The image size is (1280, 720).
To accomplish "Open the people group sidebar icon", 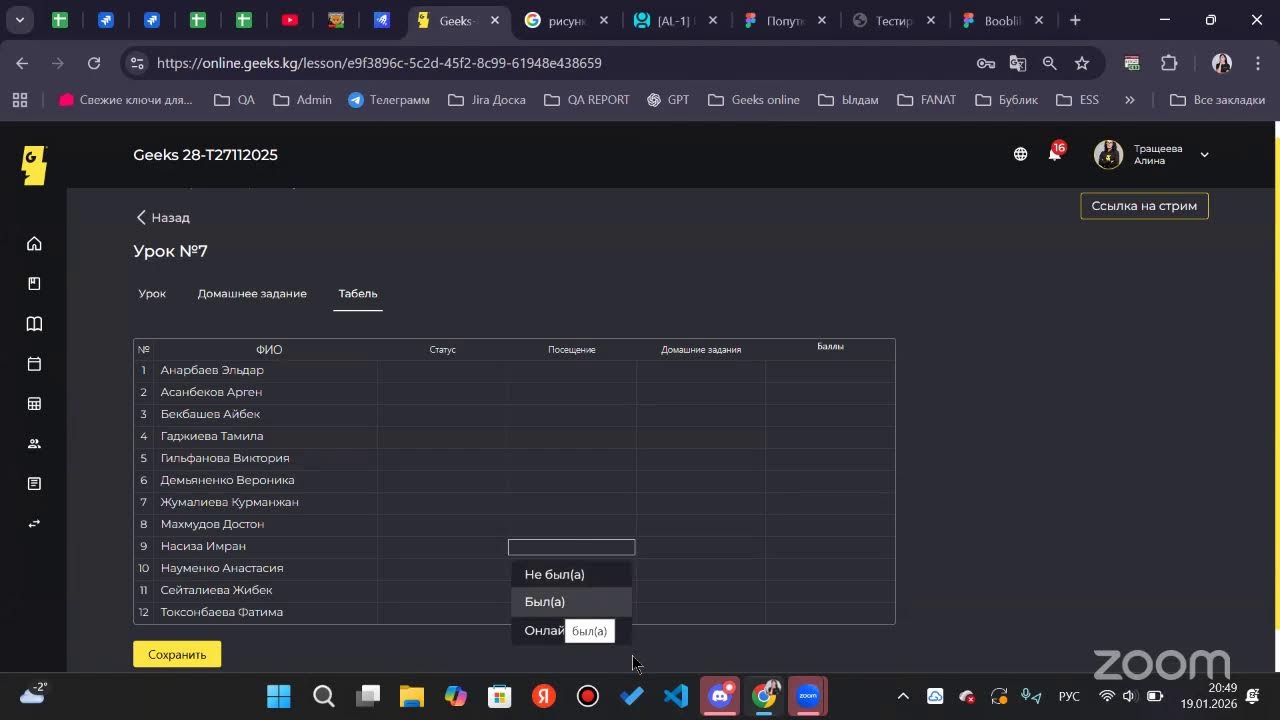I will pyautogui.click(x=34, y=444).
